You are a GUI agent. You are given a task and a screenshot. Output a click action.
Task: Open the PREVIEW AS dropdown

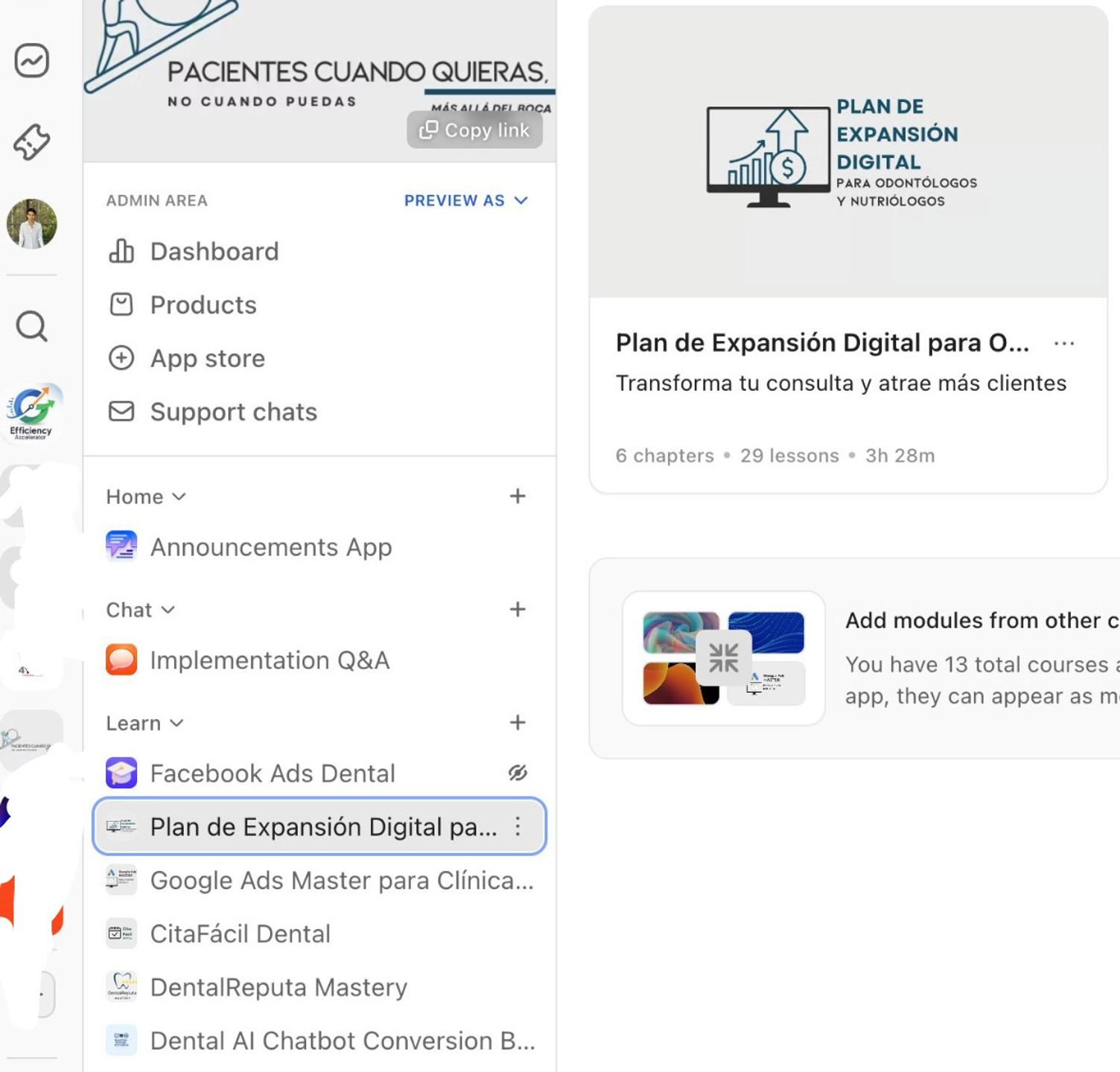[466, 200]
